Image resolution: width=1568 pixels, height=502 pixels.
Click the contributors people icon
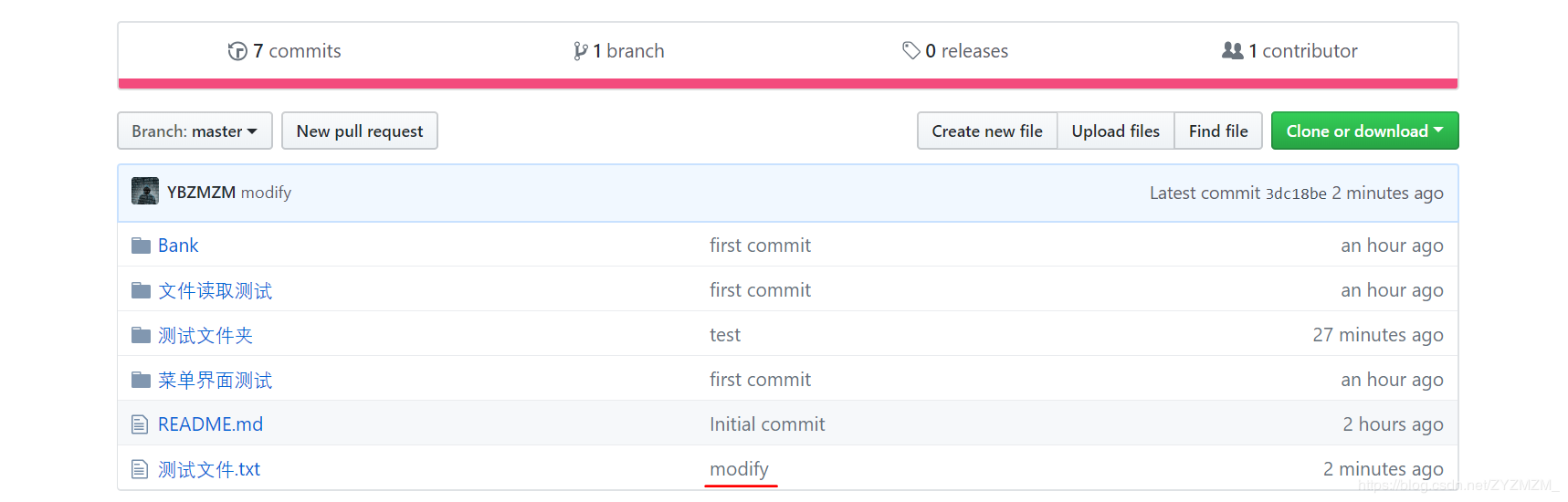click(1232, 51)
